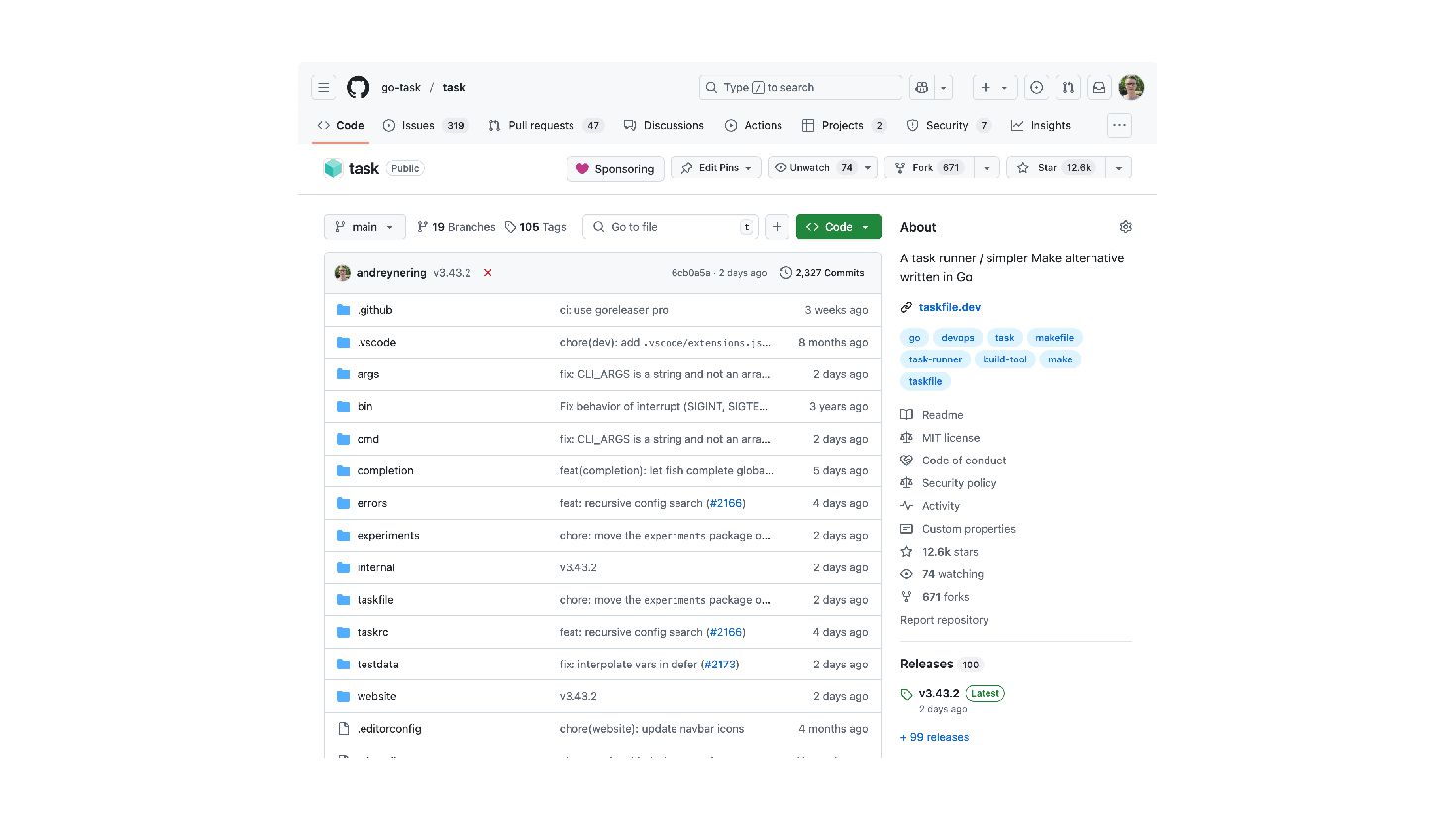Click the Fork button
Screen dimensions: 1456x820
[x=928, y=168]
